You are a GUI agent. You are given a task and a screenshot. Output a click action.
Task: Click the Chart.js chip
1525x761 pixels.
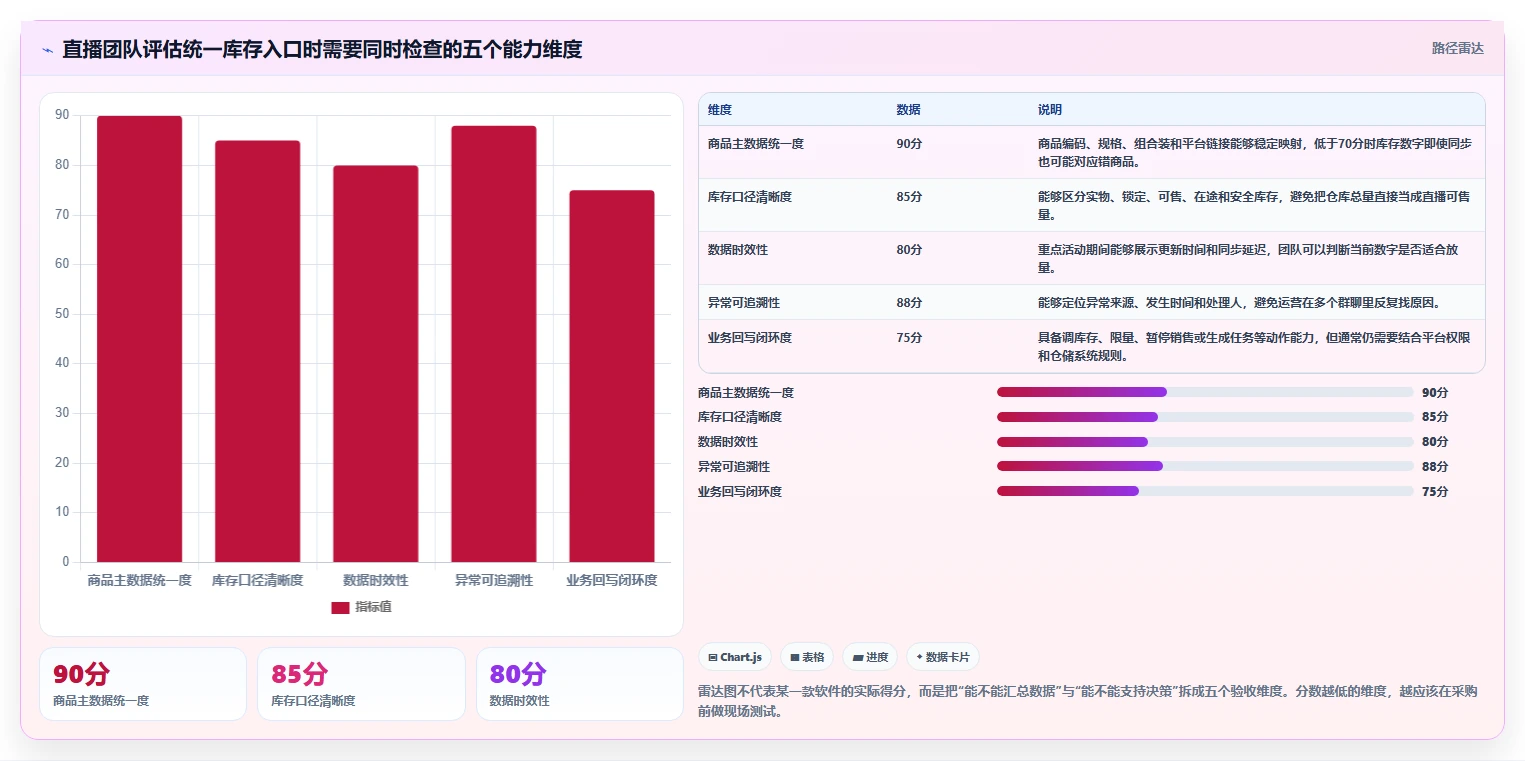(x=735, y=657)
